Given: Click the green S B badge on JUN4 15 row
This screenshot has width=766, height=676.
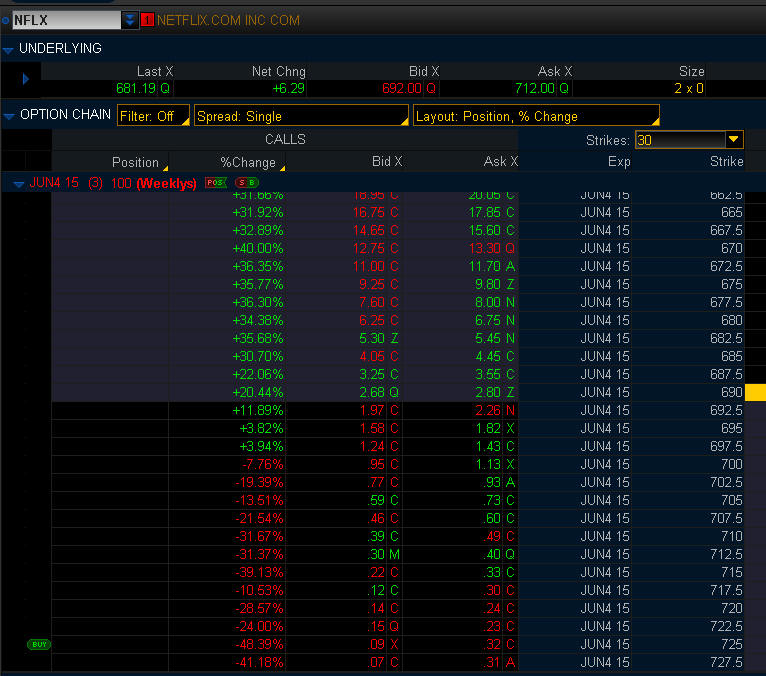Looking at the screenshot, I should [245, 183].
